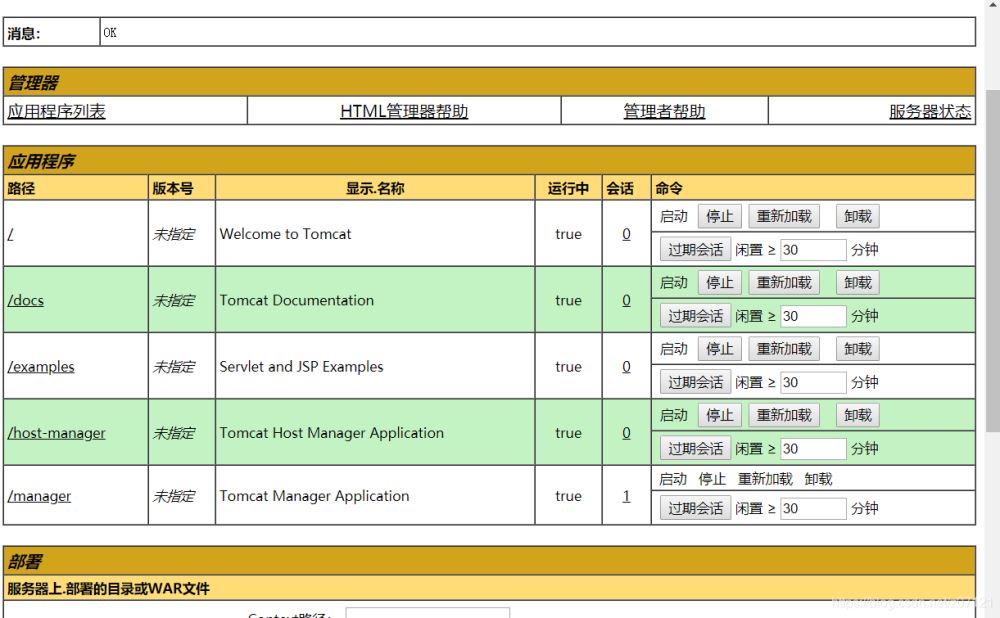View session count for /manager
1000x618 pixels.
click(626, 496)
